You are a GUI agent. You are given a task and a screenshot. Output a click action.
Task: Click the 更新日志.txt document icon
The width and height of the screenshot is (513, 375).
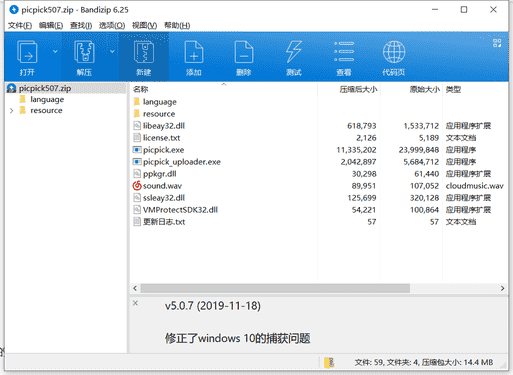pyautogui.click(x=137, y=222)
